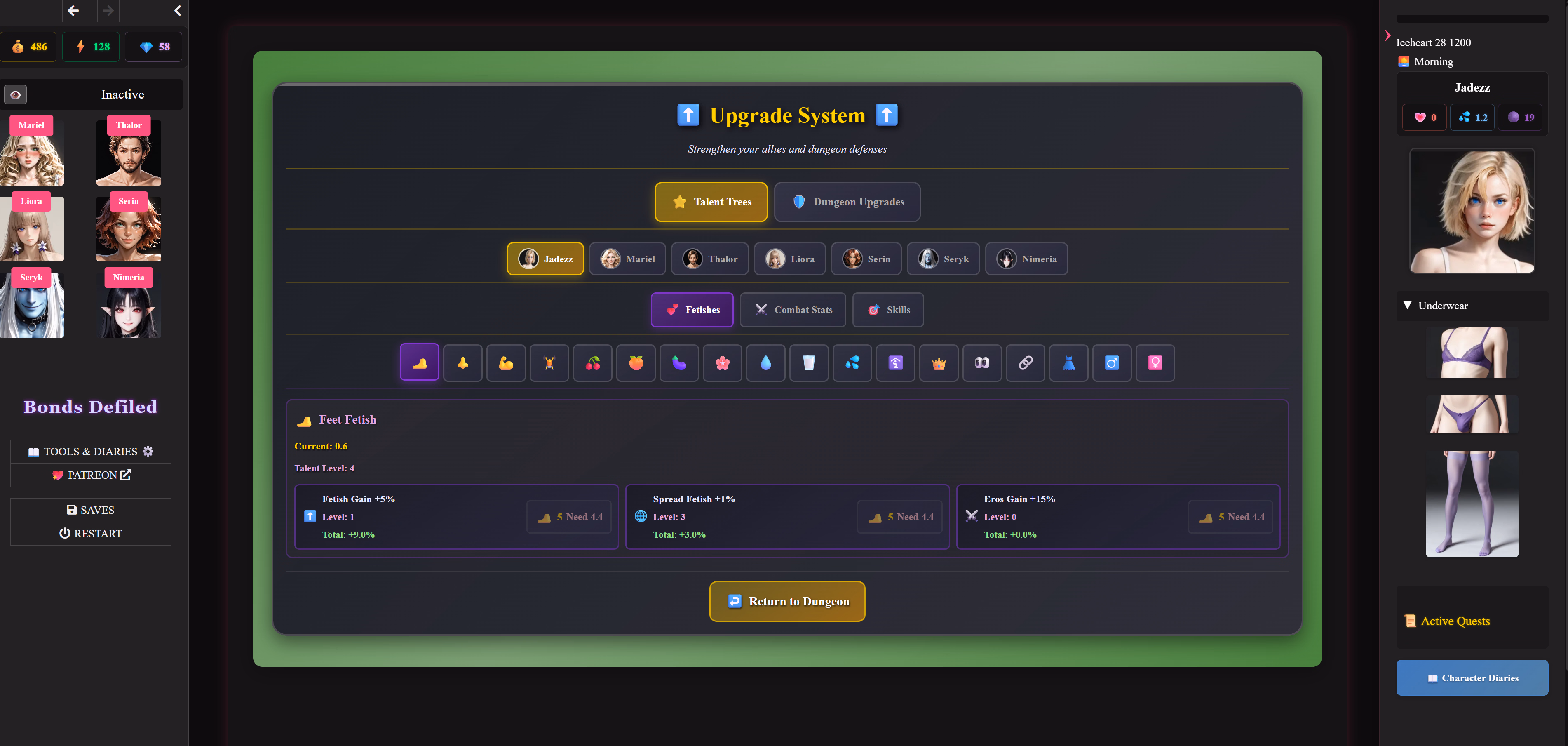
Task: Toggle the eye visibility button beside Inactive
Action: [x=16, y=94]
